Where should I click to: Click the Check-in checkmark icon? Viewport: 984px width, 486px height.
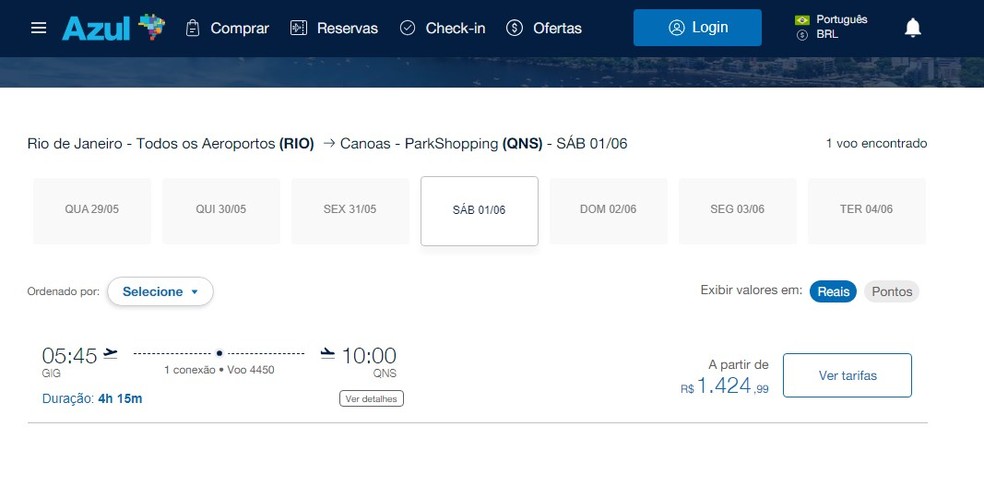coord(407,28)
